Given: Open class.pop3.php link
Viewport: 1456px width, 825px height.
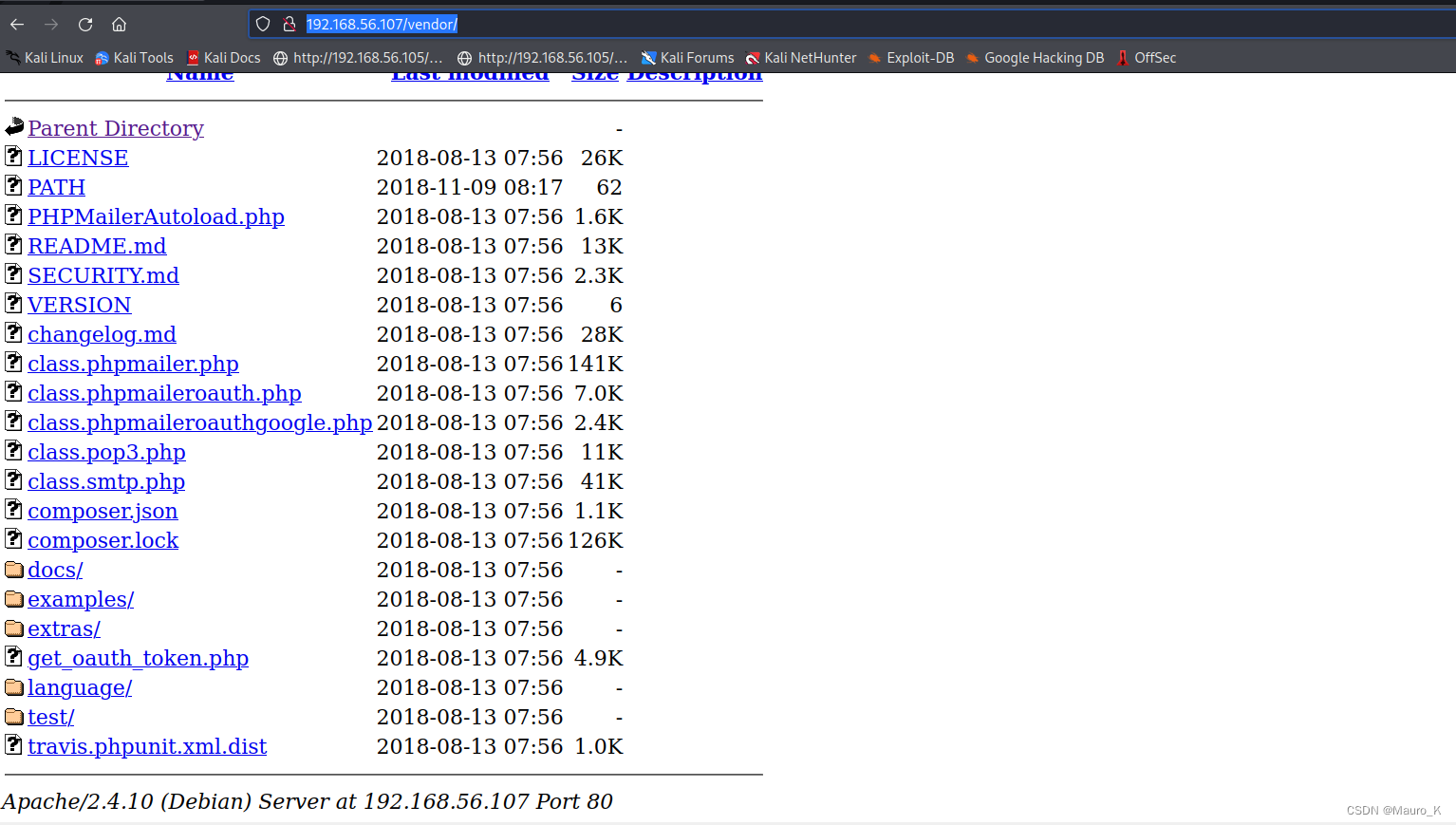Looking at the screenshot, I should point(106,452).
